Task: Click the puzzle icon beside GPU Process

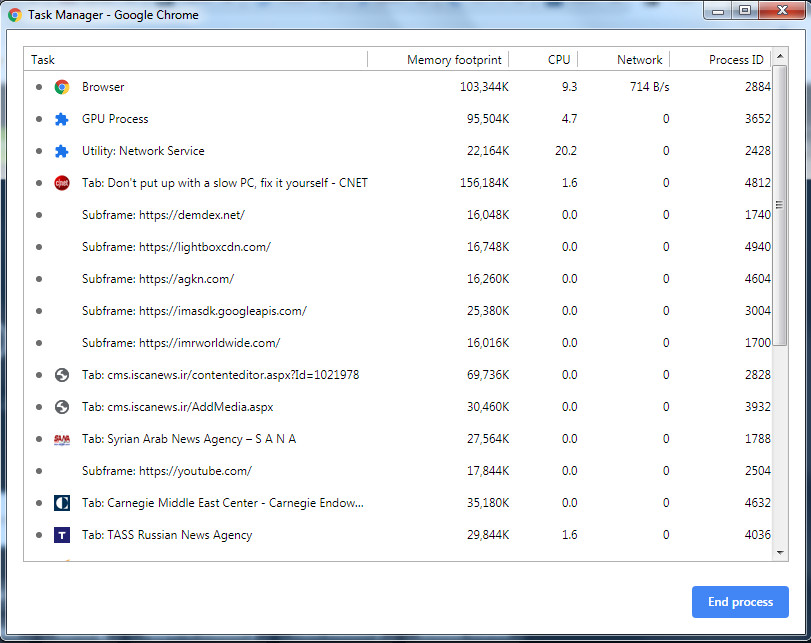Action: point(62,119)
